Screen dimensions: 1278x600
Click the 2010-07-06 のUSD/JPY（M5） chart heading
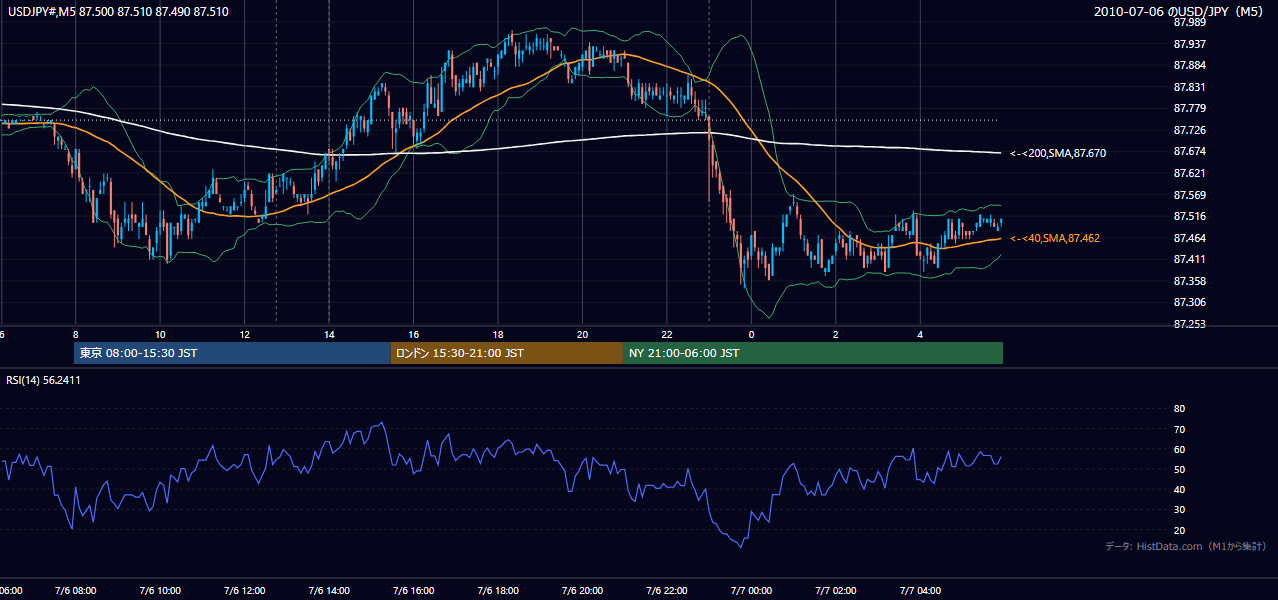(1180, 12)
